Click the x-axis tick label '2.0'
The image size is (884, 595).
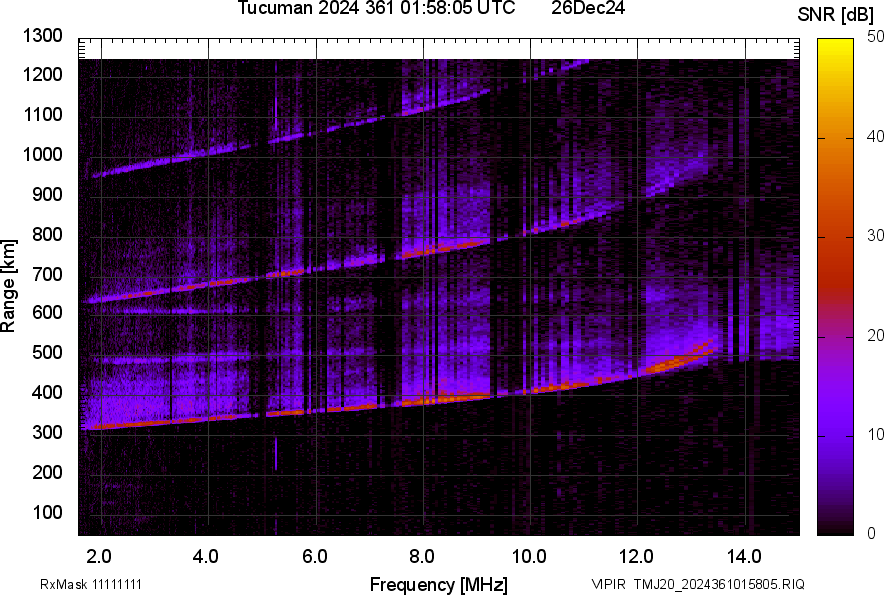pos(99,556)
